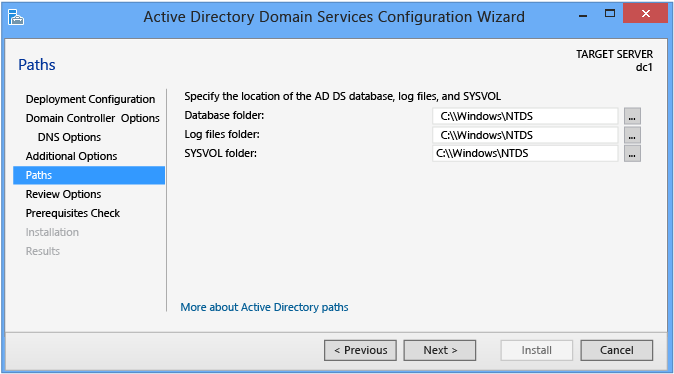The width and height of the screenshot is (674, 374).
Task: Browse for the Log files folder location
Action: [x=632, y=135]
